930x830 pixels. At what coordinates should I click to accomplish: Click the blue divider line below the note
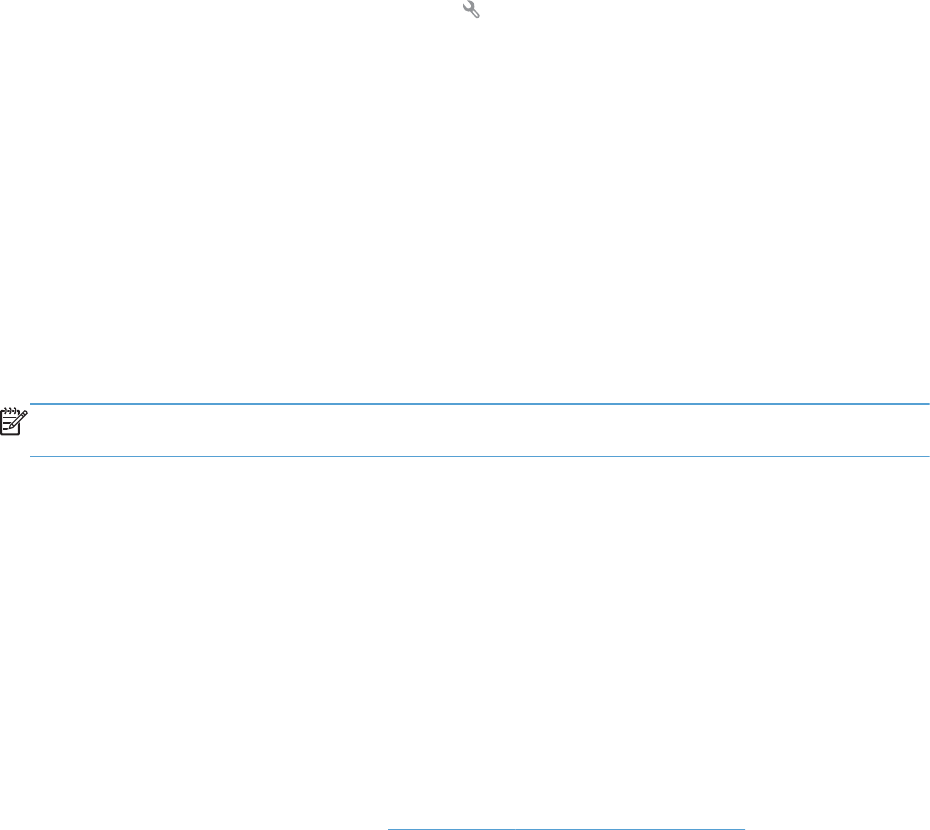[x=479, y=456]
